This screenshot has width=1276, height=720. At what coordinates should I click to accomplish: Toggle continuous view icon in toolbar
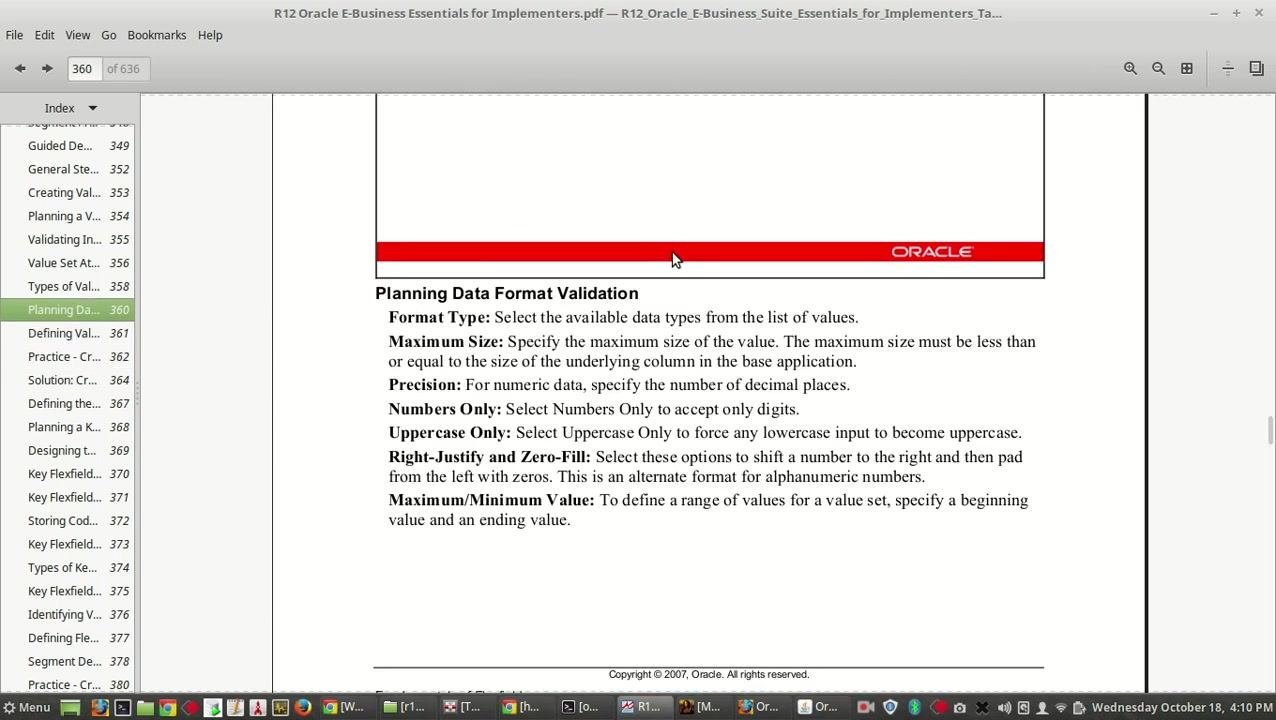[x=1228, y=69]
